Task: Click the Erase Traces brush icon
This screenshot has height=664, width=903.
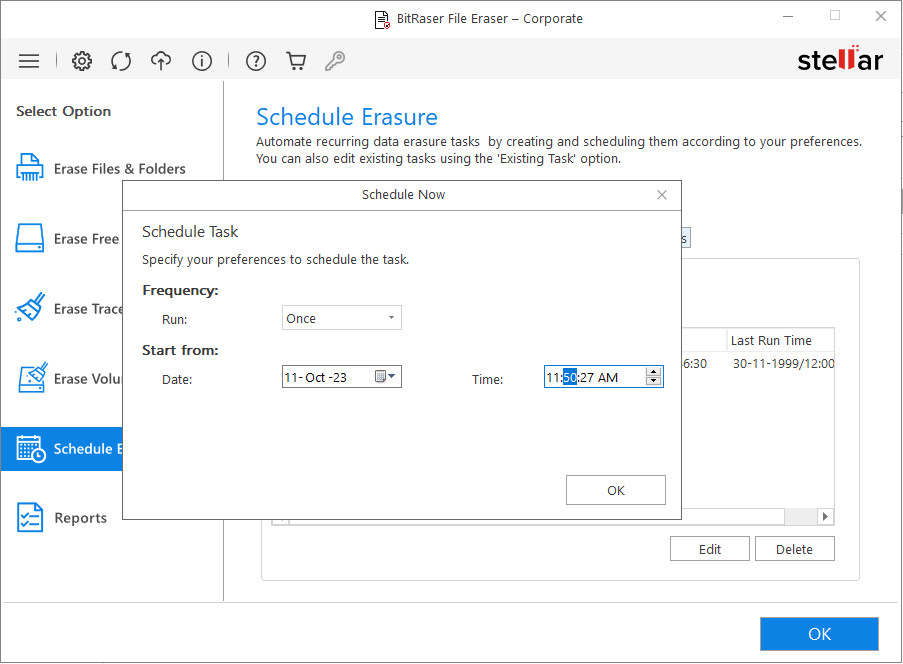Action: [x=31, y=307]
